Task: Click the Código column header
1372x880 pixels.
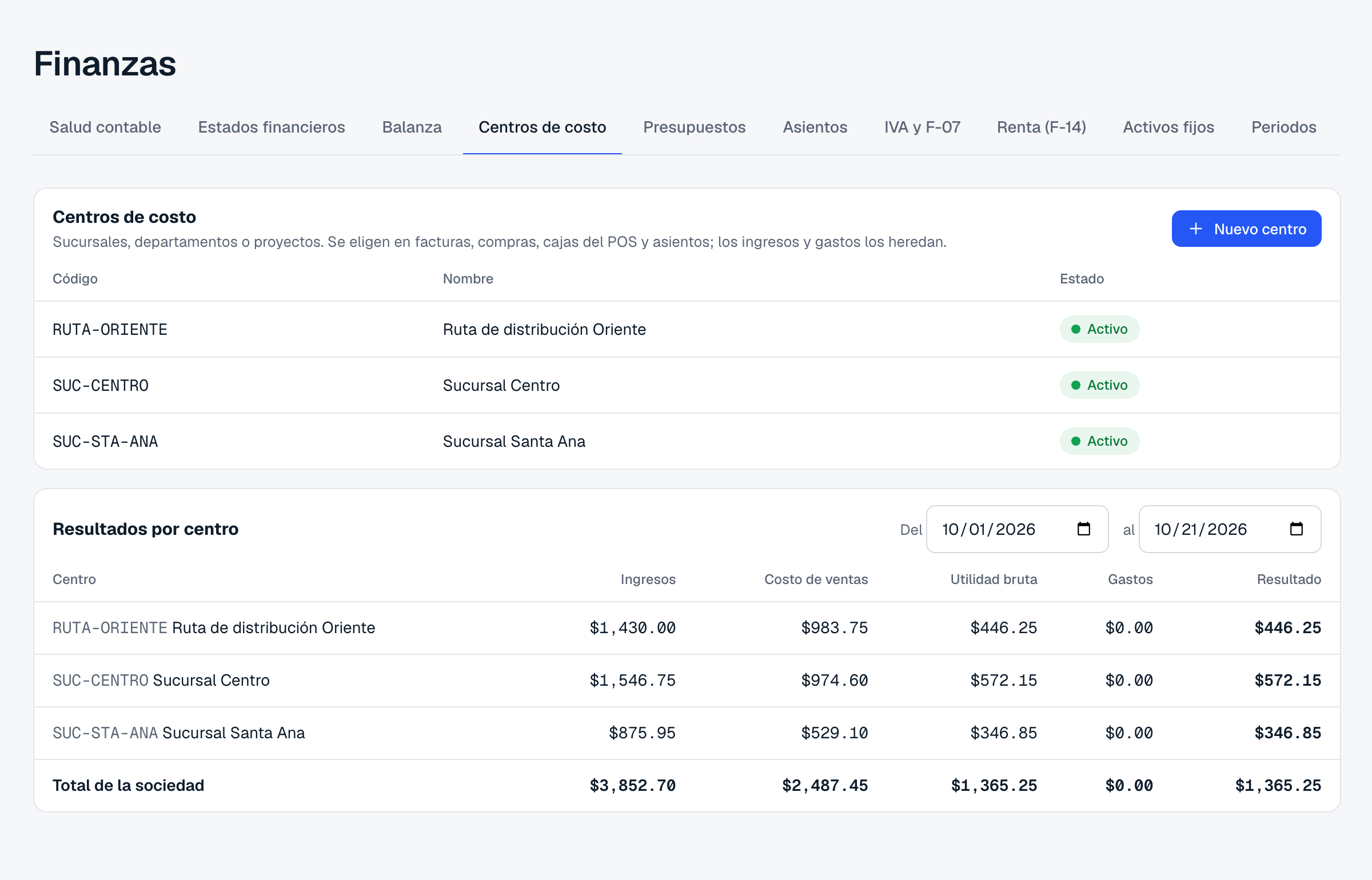Action: (x=75, y=279)
